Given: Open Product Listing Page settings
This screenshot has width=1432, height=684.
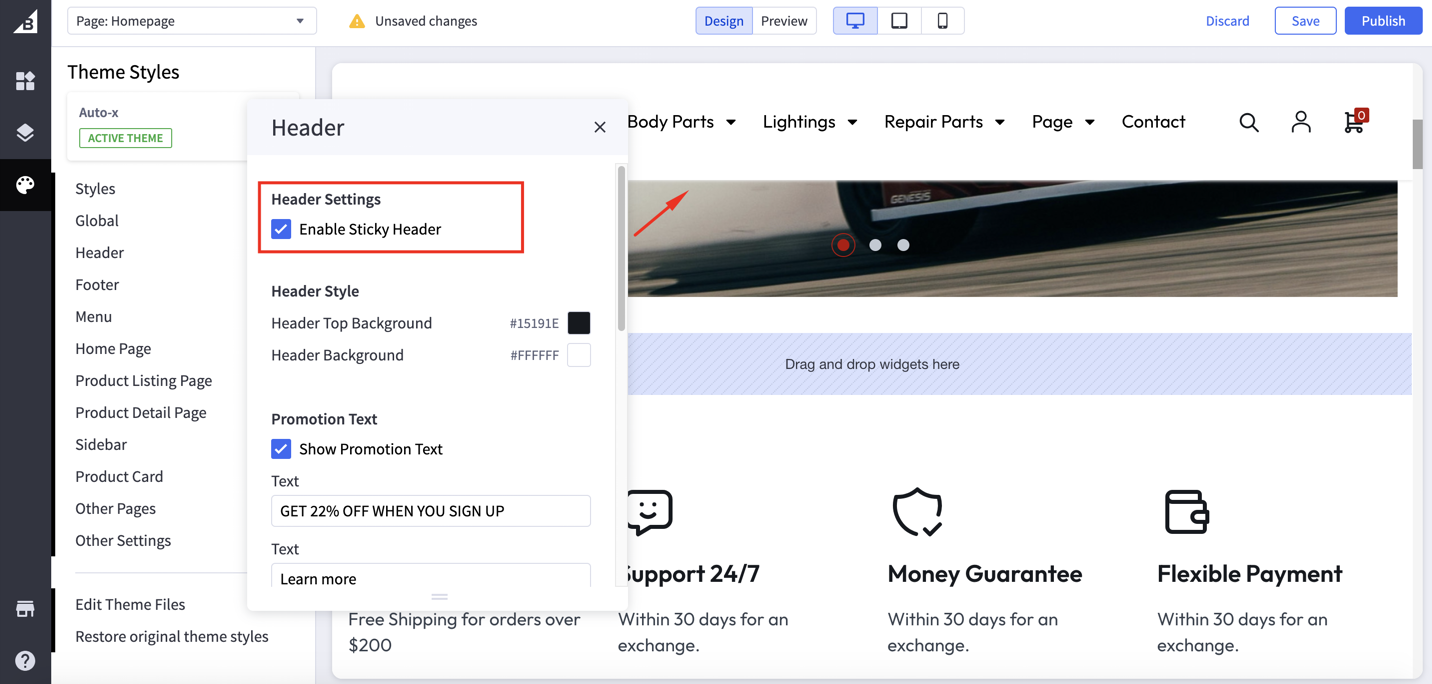Looking at the screenshot, I should [143, 380].
